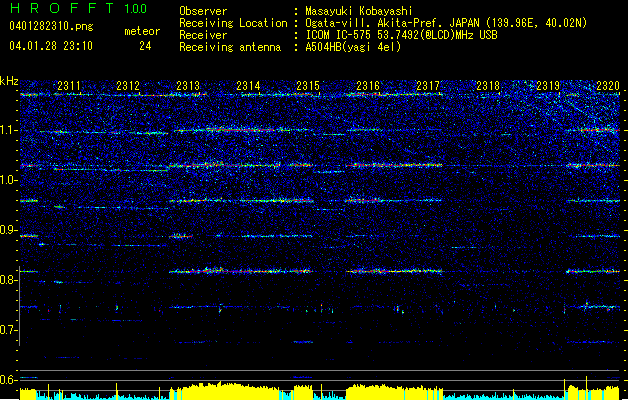Click the 2313 time marker
Image resolution: width=629 pixels, height=400 pixels.
[x=188, y=86]
